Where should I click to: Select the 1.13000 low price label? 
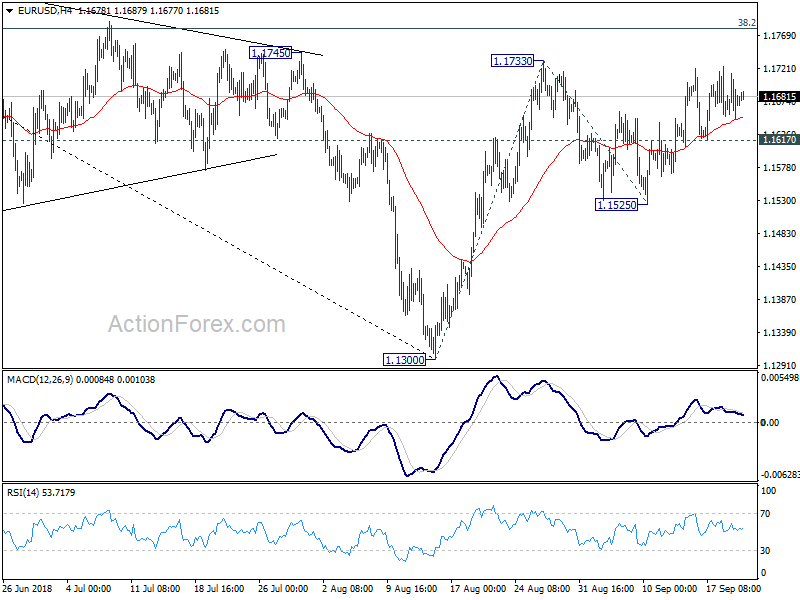[404, 360]
